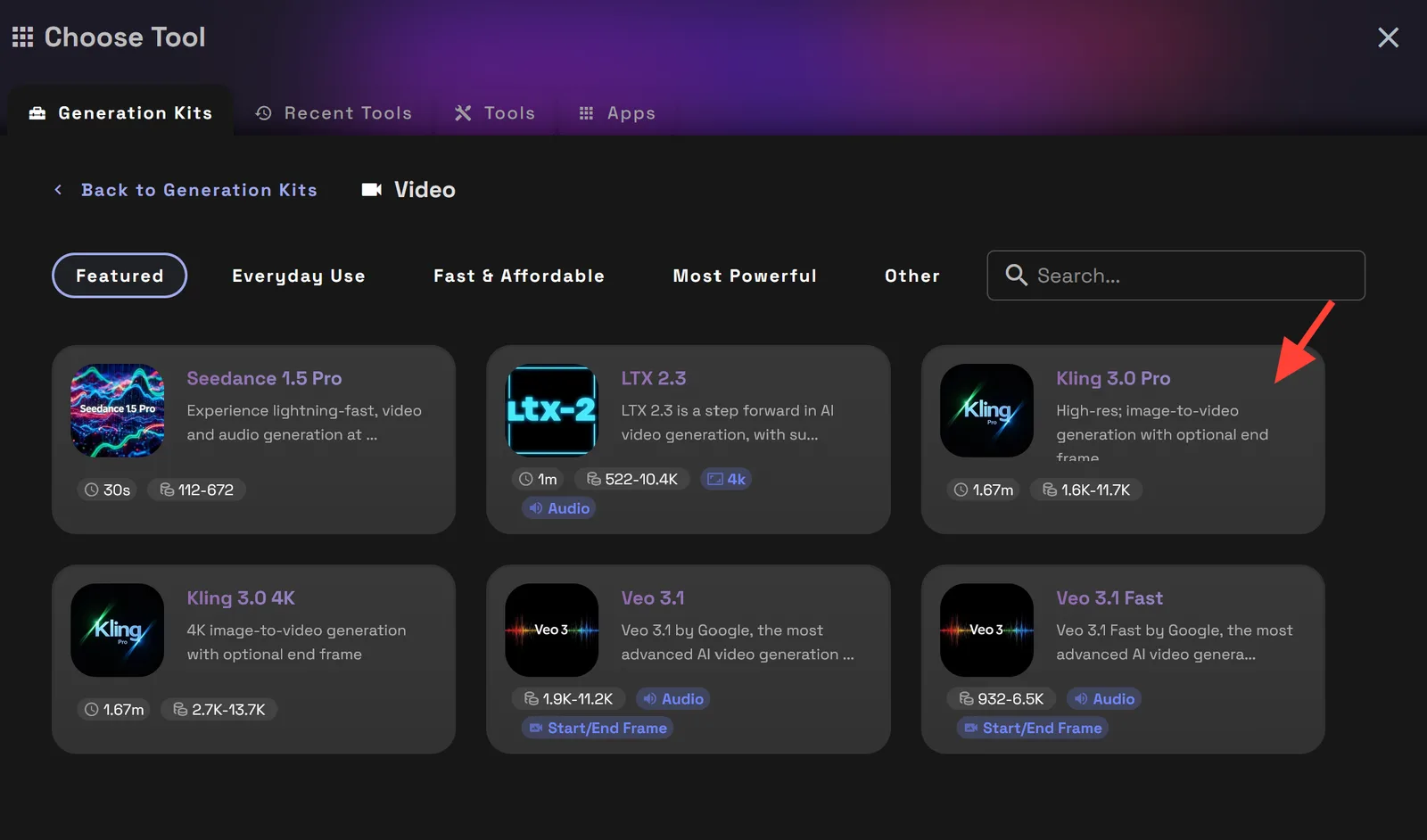Click Start/End Frame badge on Veo 3.1 Fast
Screen dimensions: 1427x840
point(1033,729)
